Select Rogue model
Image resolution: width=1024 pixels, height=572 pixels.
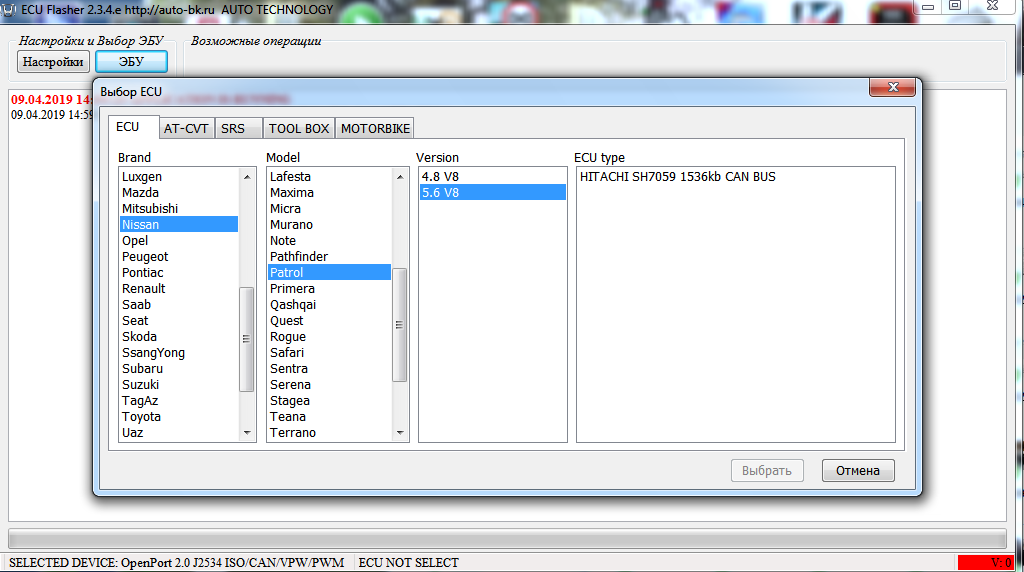(329, 336)
